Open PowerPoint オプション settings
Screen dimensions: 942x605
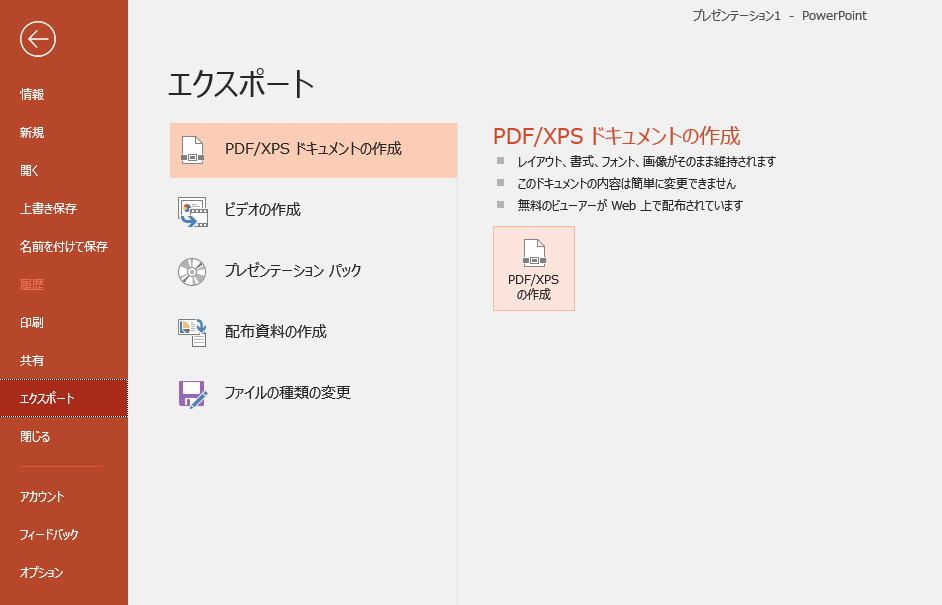point(42,573)
